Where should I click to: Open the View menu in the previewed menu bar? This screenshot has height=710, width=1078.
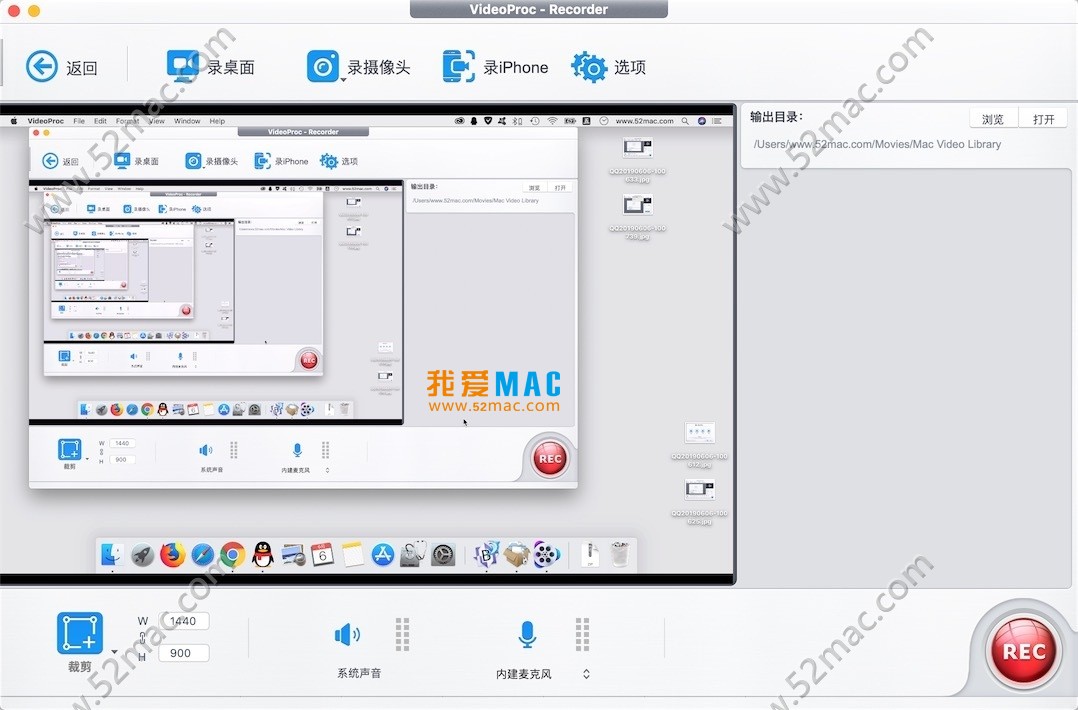pos(157,121)
